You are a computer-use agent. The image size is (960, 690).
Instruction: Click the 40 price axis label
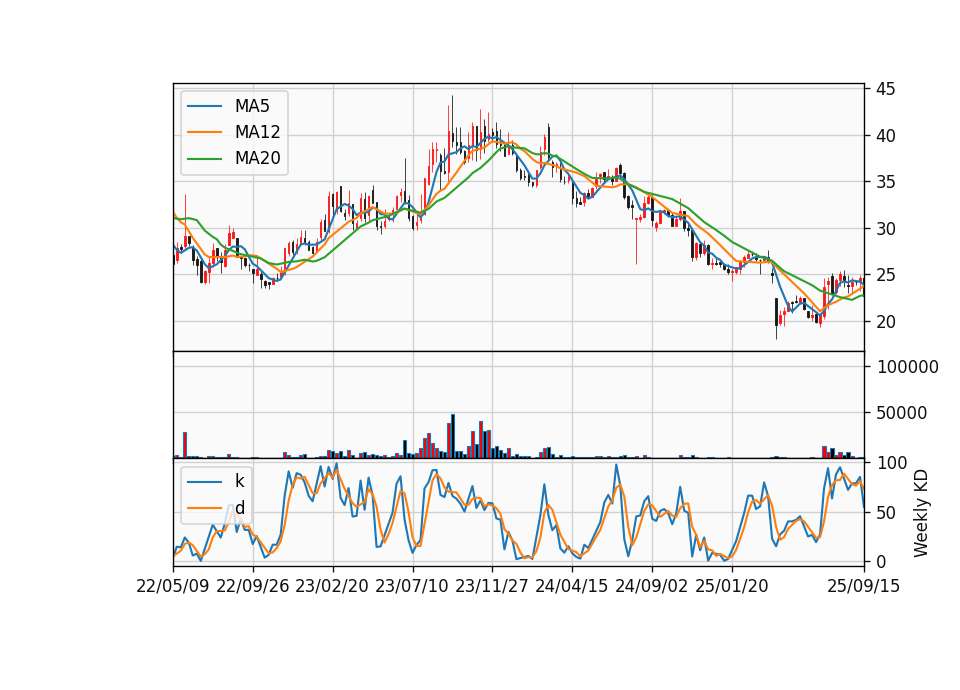click(x=885, y=136)
